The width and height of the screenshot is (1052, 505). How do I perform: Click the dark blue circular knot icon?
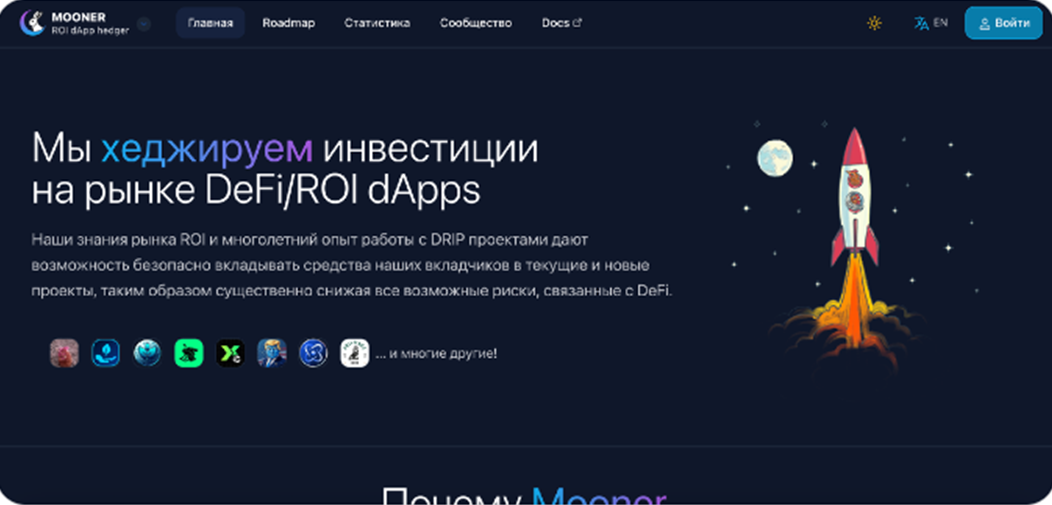pos(313,353)
